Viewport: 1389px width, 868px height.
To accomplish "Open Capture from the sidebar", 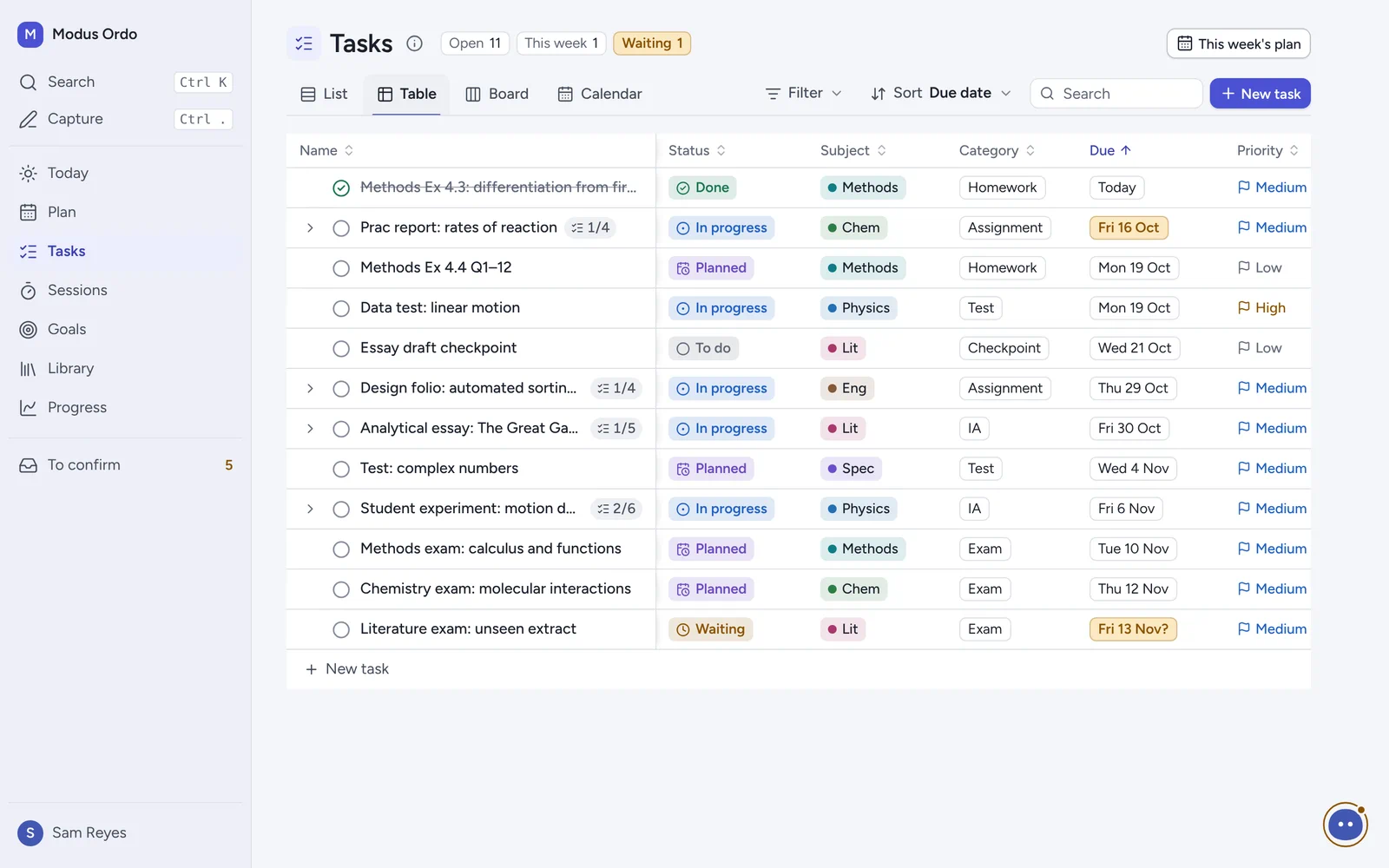I will click(x=126, y=119).
